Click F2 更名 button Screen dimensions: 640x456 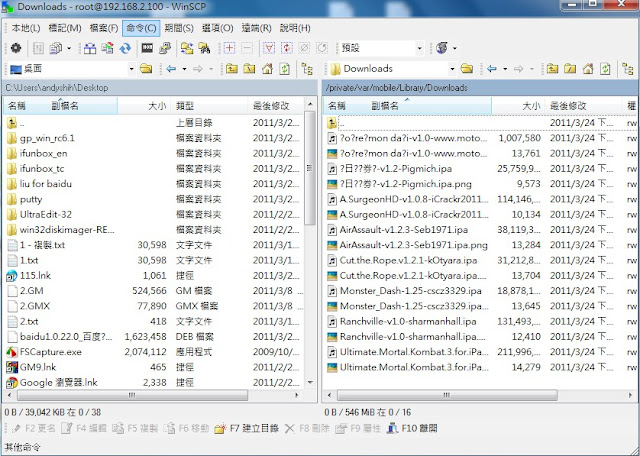point(33,428)
